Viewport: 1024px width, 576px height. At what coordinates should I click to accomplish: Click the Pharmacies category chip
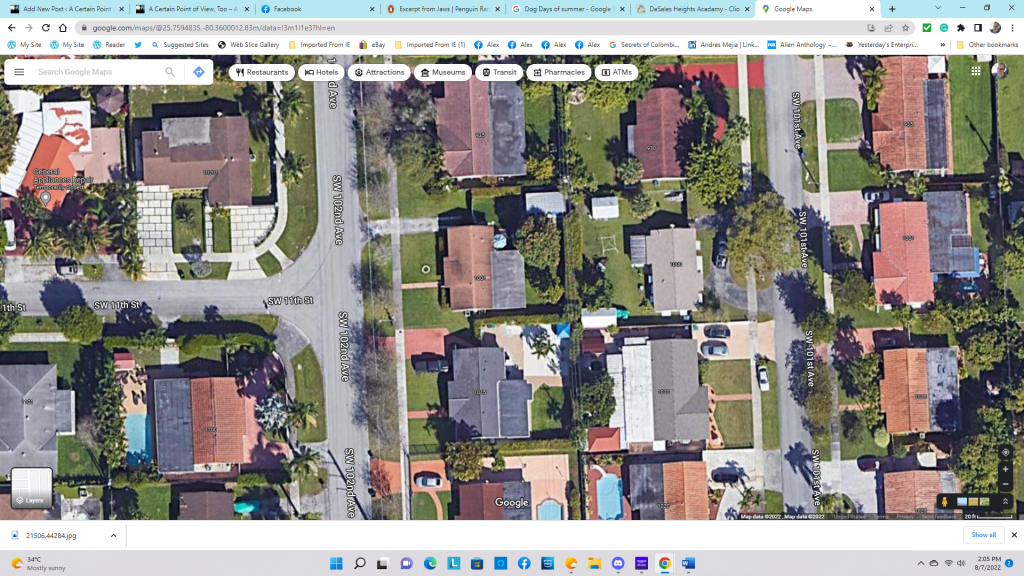(558, 72)
